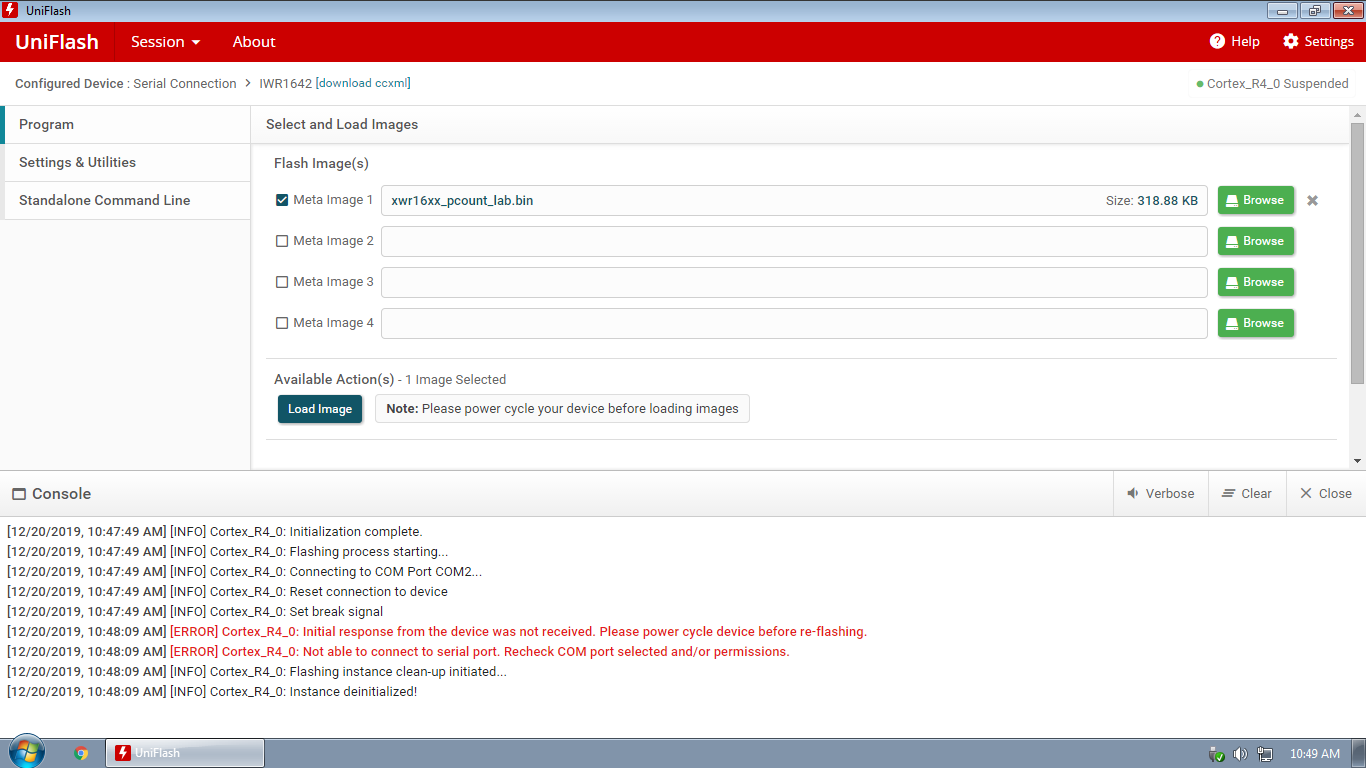Open the Session dropdown menu
The image size is (1366, 768).
tap(166, 42)
